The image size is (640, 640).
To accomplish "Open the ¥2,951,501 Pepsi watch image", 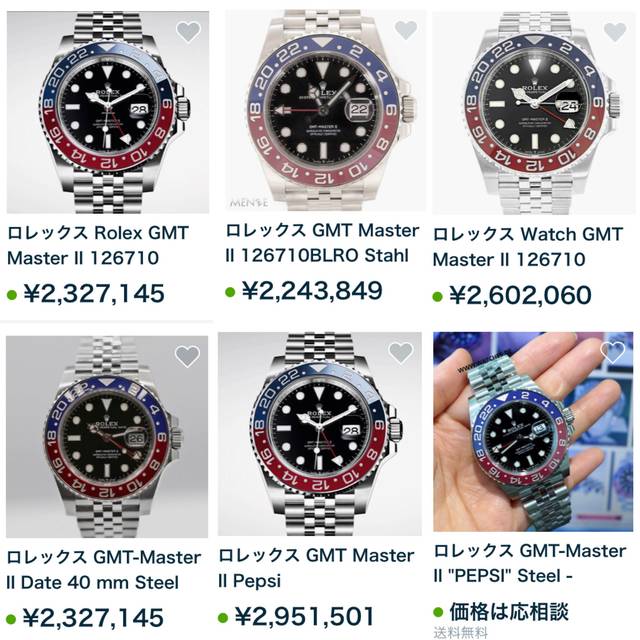I will pos(320,434).
